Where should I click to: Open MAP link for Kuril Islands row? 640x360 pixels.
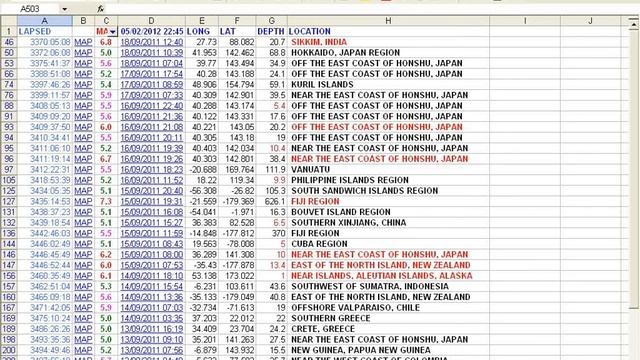coord(83,84)
